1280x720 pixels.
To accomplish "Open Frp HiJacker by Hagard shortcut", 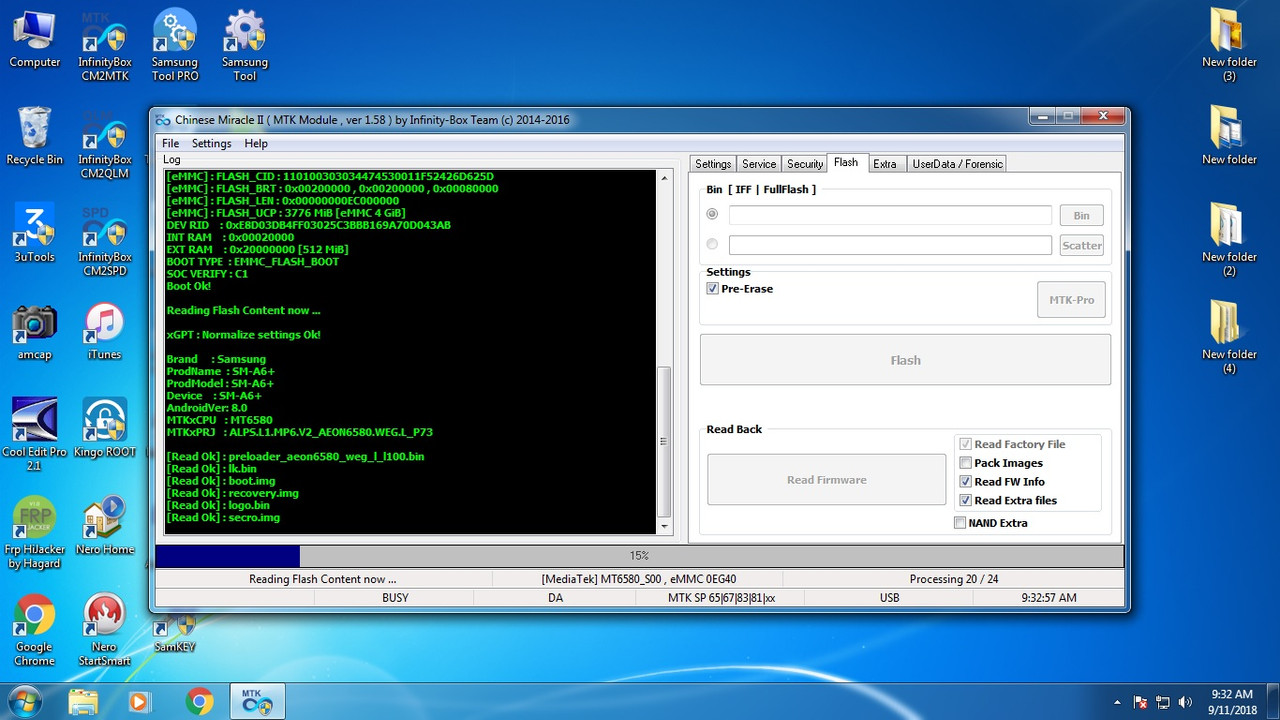I will (x=35, y=533).
